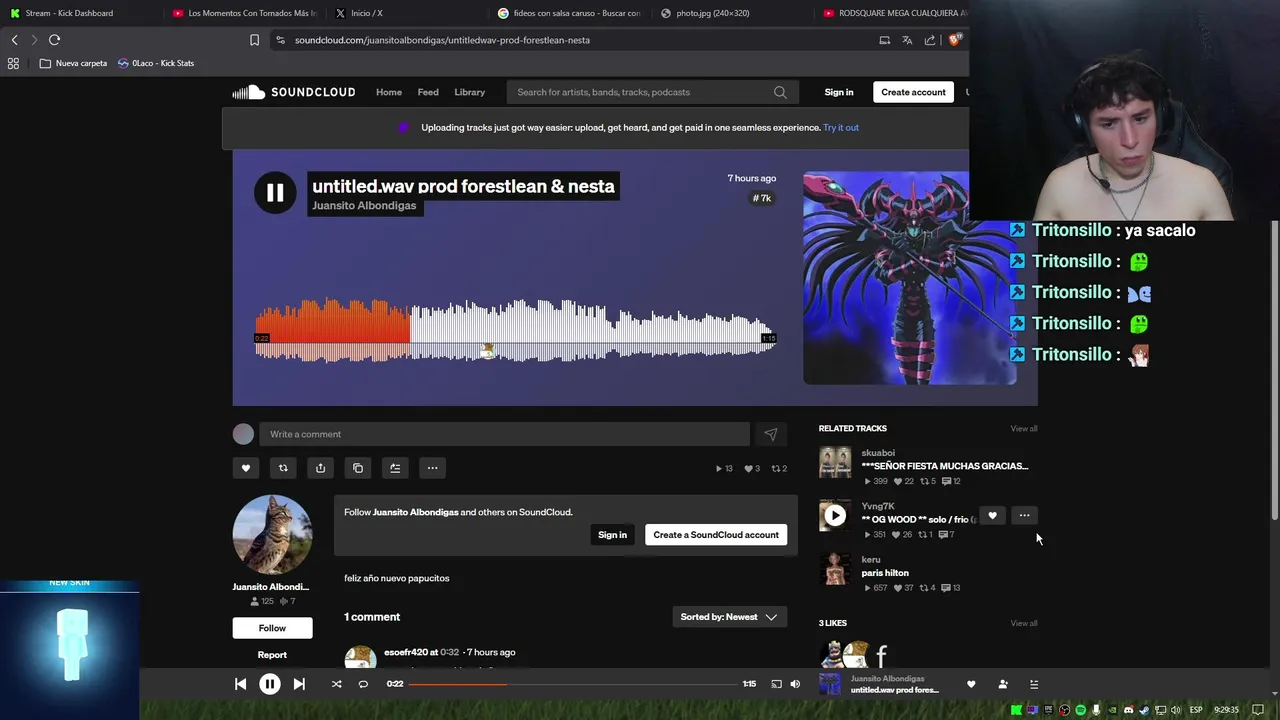The image size is (1280, 720).
Task: Click View all next to Related Tracks
Action: pos(1024,428)
